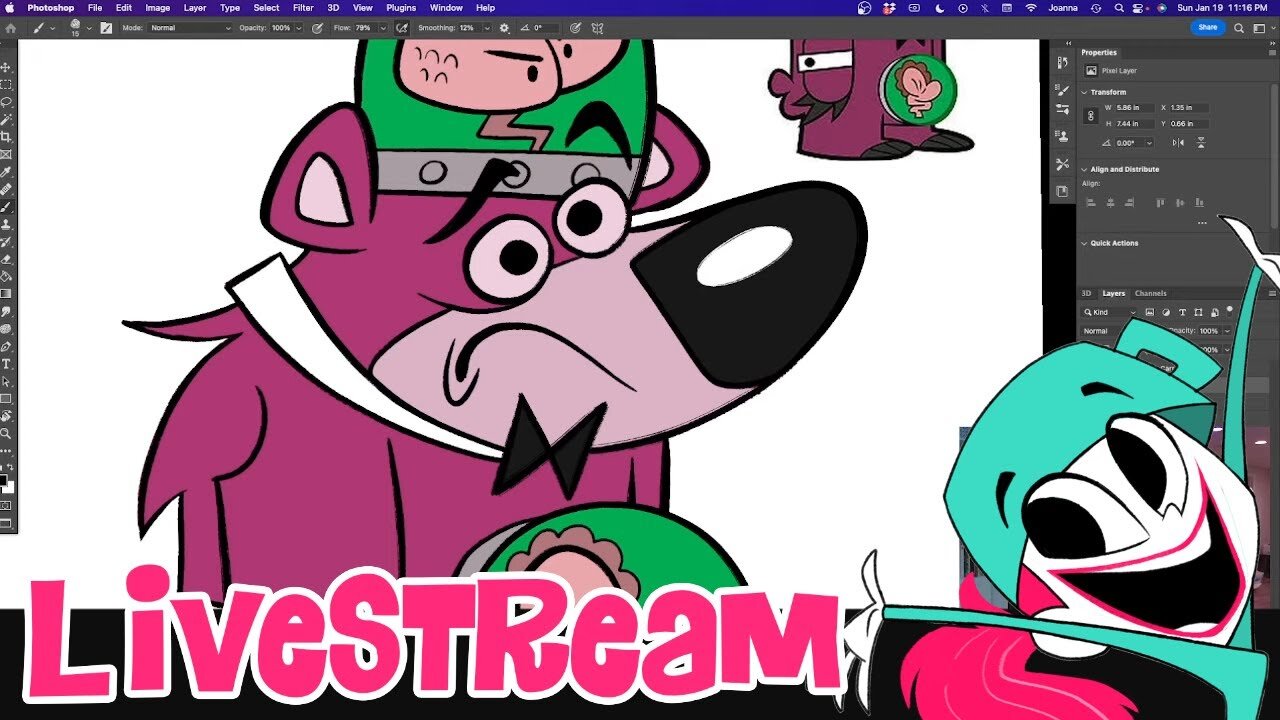Select the Gradient tool

6,293
